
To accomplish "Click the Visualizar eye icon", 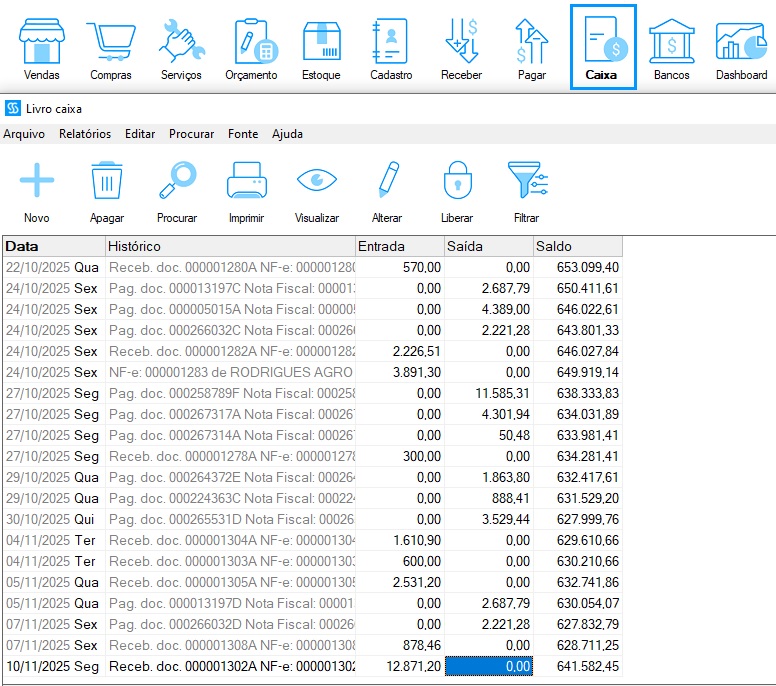I will click(x=316, y=182).
